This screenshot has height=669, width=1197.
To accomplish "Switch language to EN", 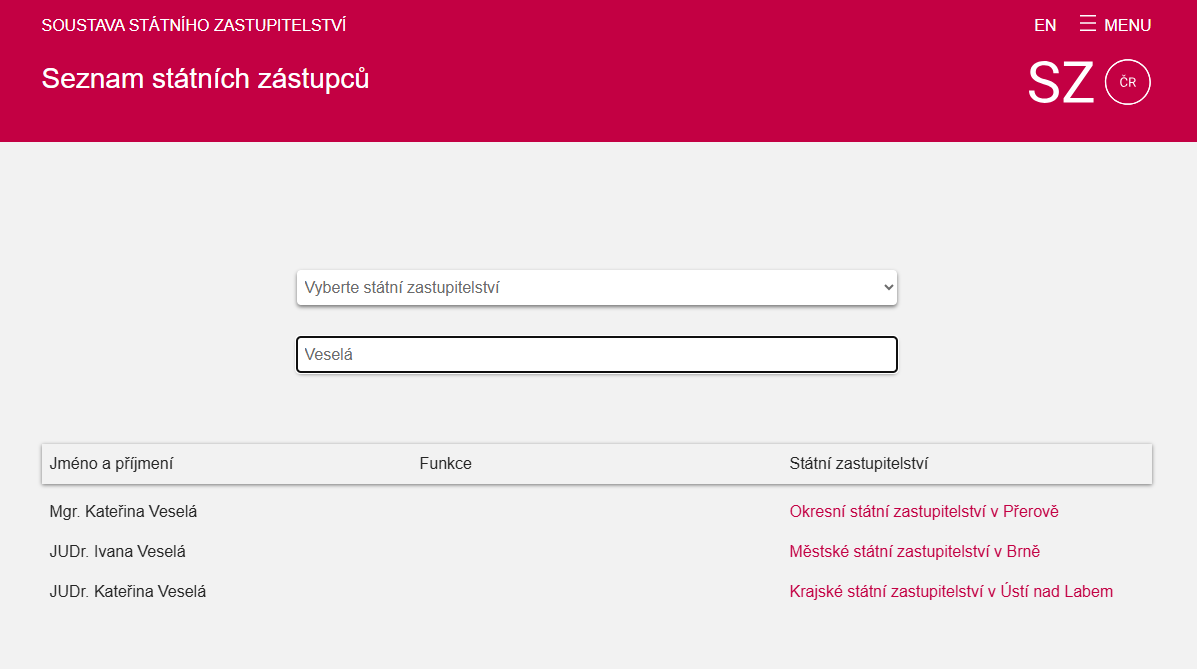I will pos(1045,25).
